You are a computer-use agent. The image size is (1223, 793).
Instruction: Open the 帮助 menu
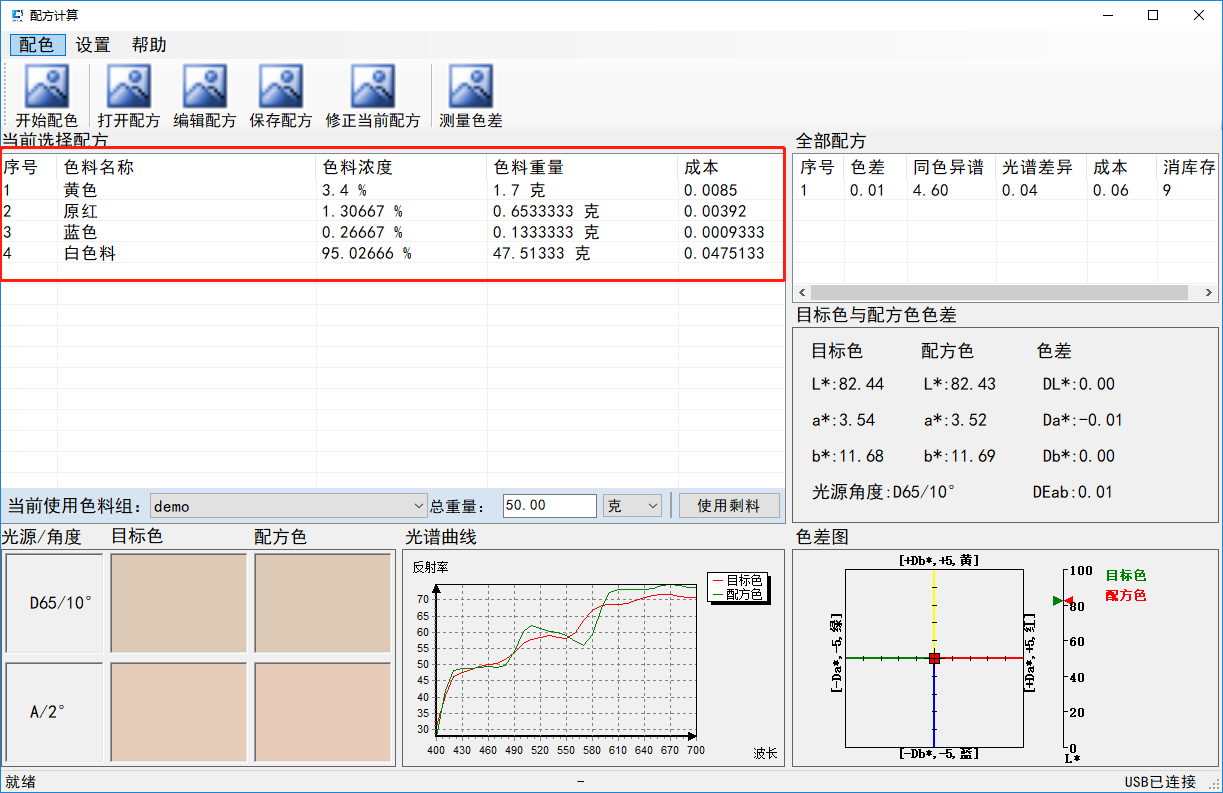(x=149, y=45)
